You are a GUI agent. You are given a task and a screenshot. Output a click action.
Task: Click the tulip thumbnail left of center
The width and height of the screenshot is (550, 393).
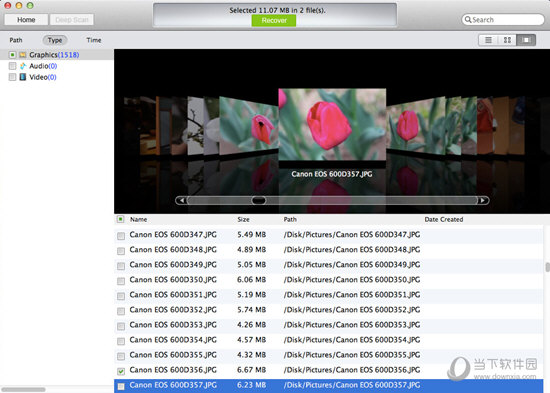248,126
